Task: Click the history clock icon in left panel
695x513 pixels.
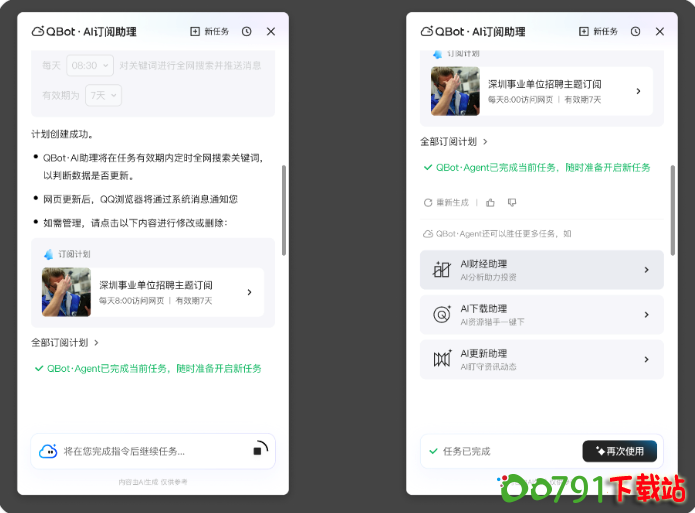Action: 247,32
